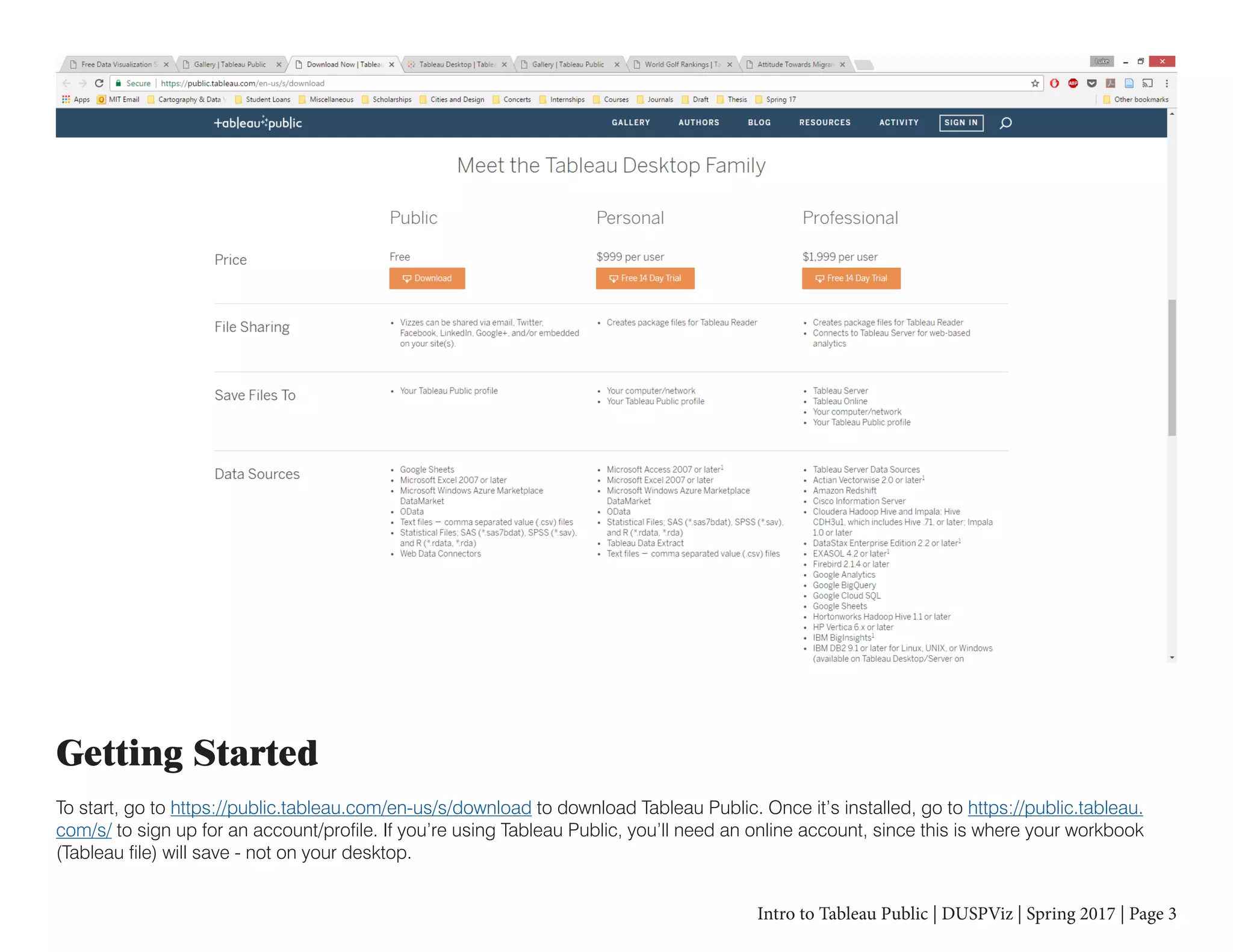Click the File Sharing row label

pyautogui.click(x=252, y=327)
